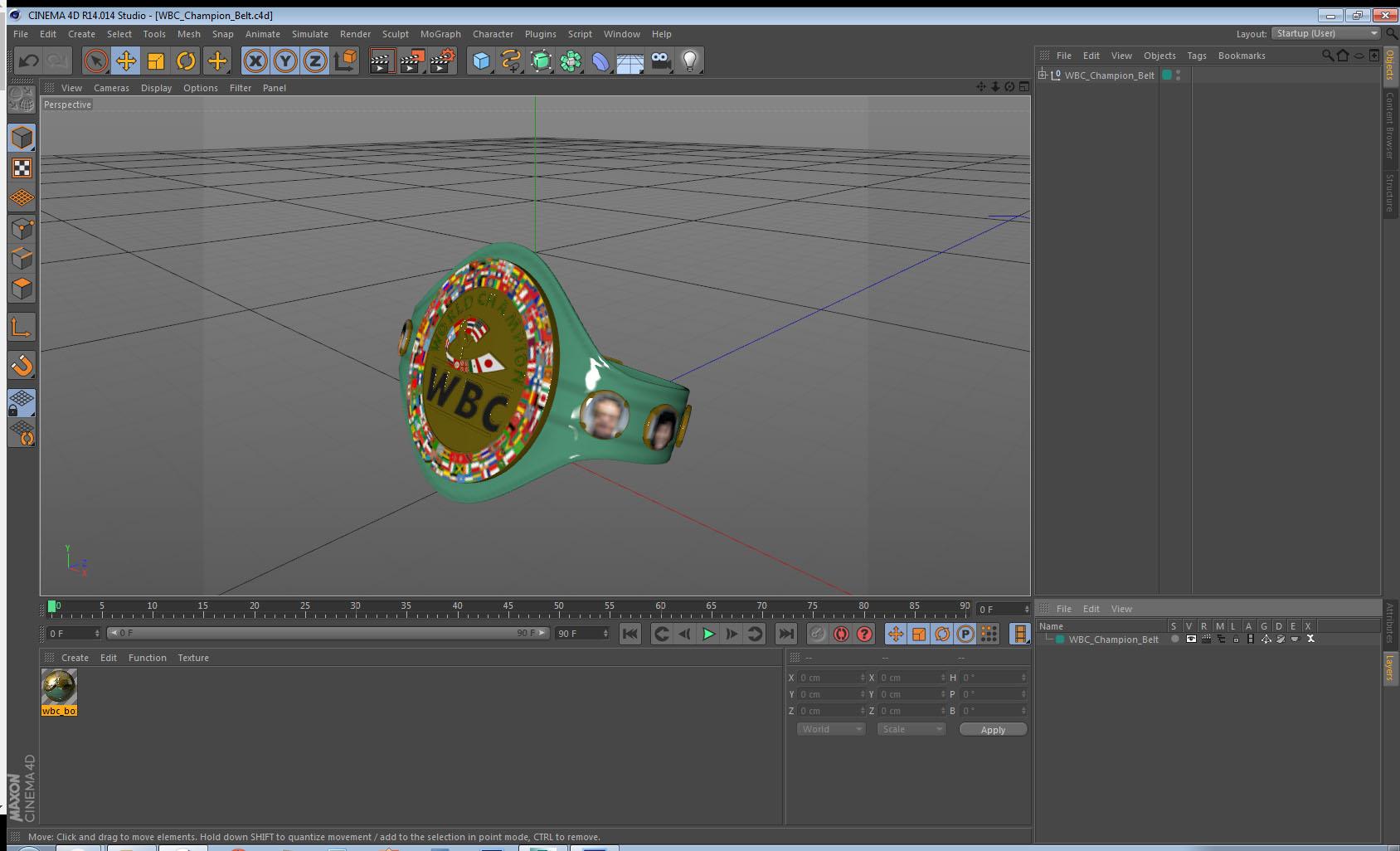Add a camera object
This screenshot has height=851, width=1400.
(660, 61)
